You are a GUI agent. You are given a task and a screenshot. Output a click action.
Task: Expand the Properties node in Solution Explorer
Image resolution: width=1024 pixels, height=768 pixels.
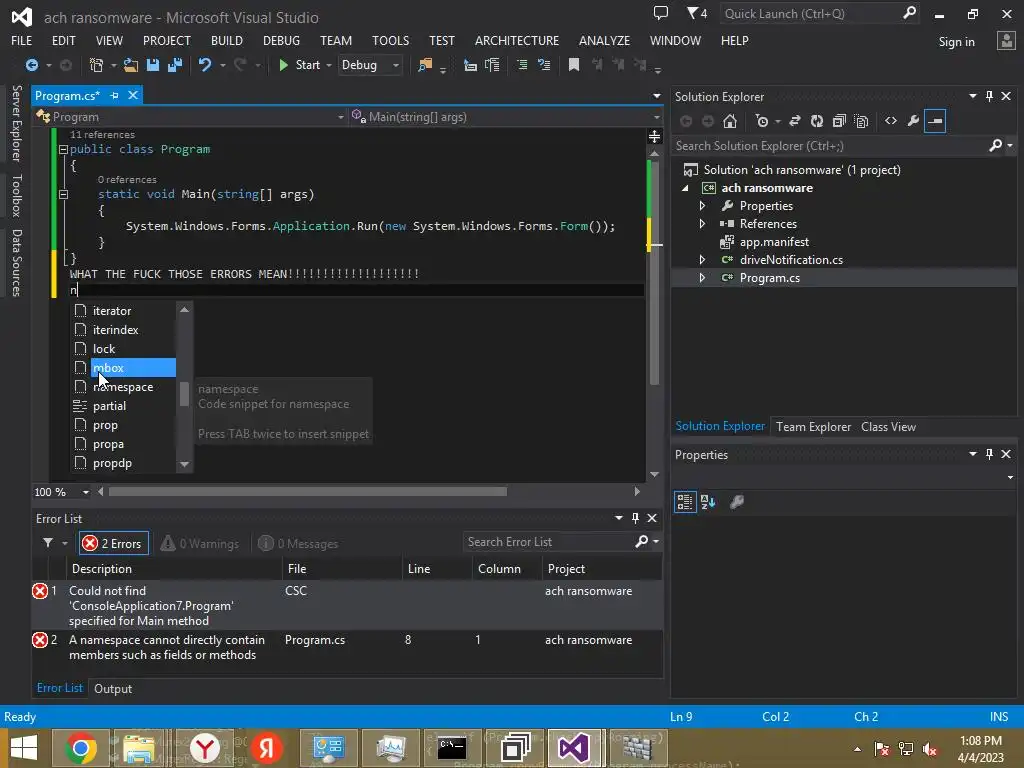(x=703, y=206)
